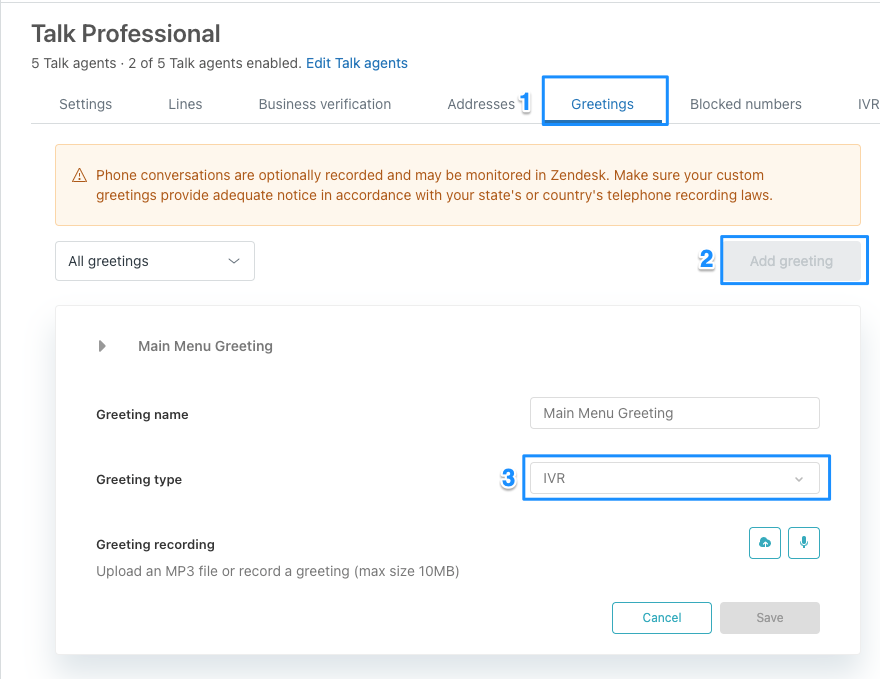Click the upload MP3 cloud icon

[765, 543]
